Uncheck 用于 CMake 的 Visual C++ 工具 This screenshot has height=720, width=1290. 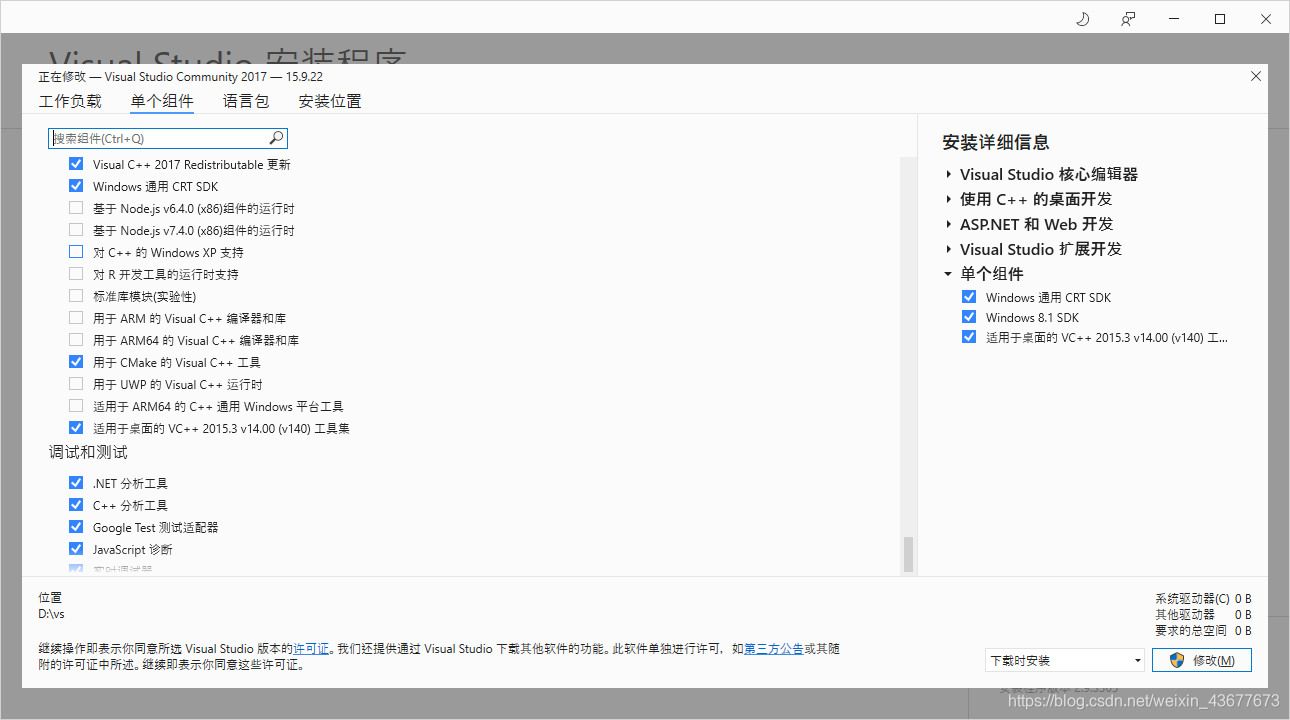[x=76, y=362]
